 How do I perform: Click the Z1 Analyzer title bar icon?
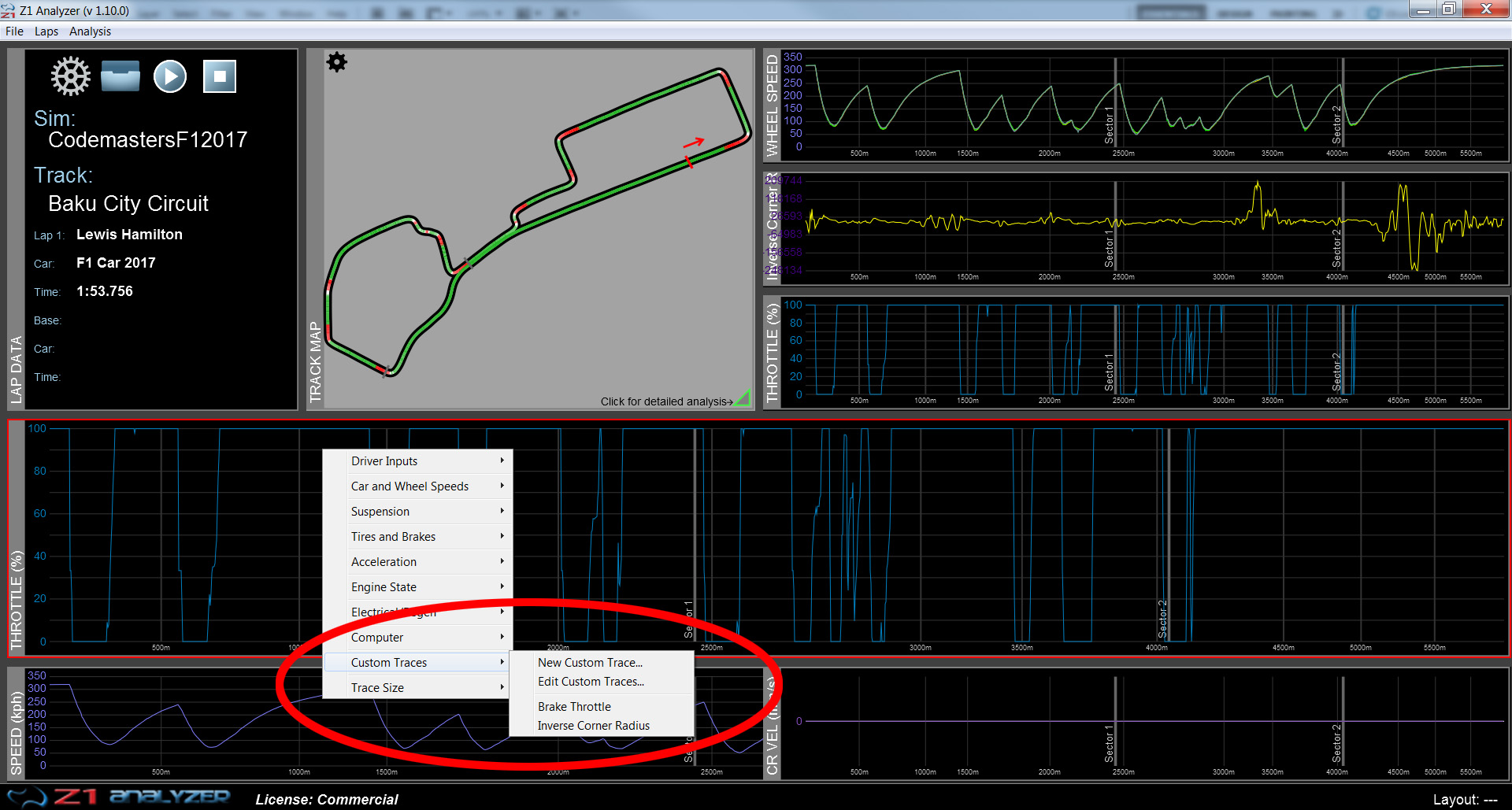pyautogui.click(x=9, y=10)
